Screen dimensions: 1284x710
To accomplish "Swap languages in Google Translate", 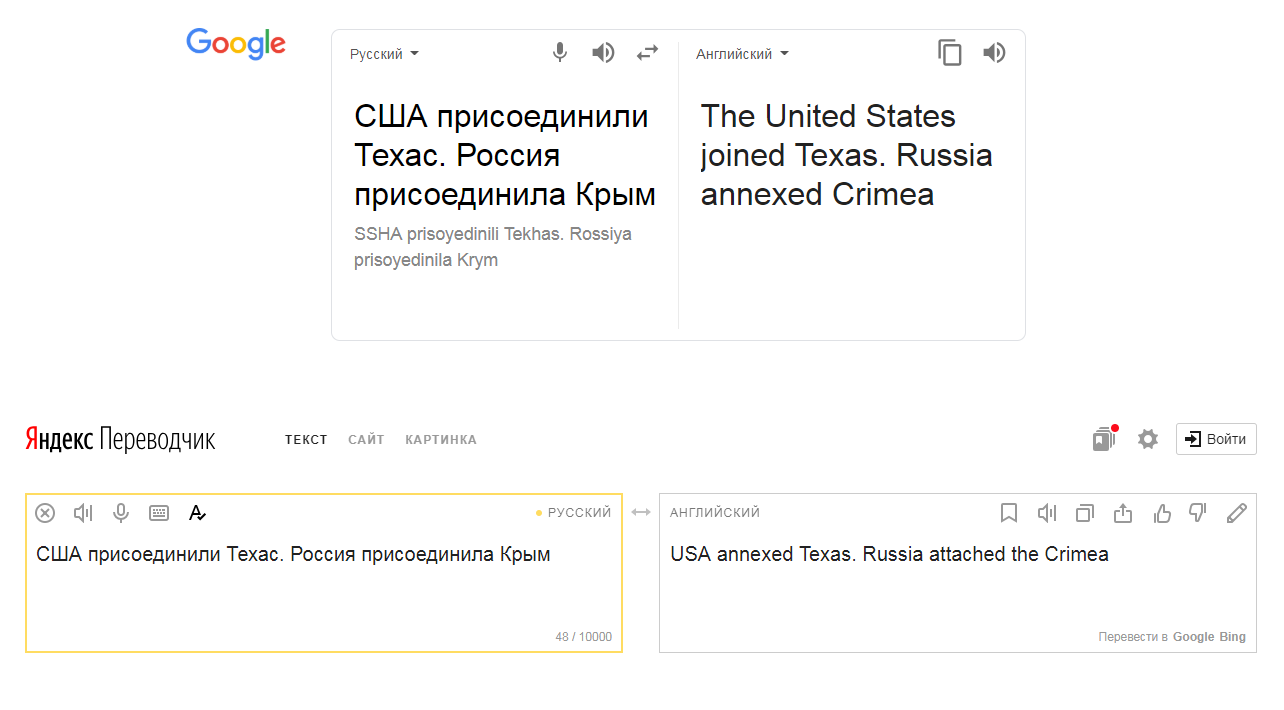I will pyautogui.click(x=648, y=53).
